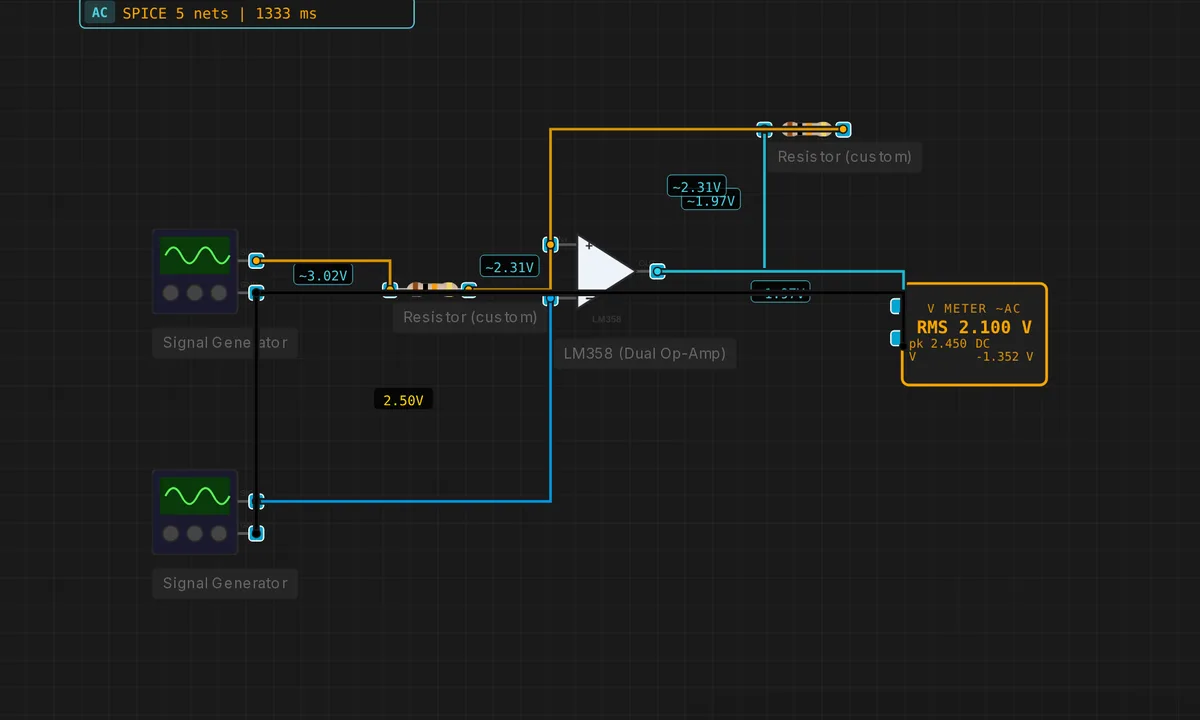Click the feedback resistor's left pin

[x=764, y=129]
